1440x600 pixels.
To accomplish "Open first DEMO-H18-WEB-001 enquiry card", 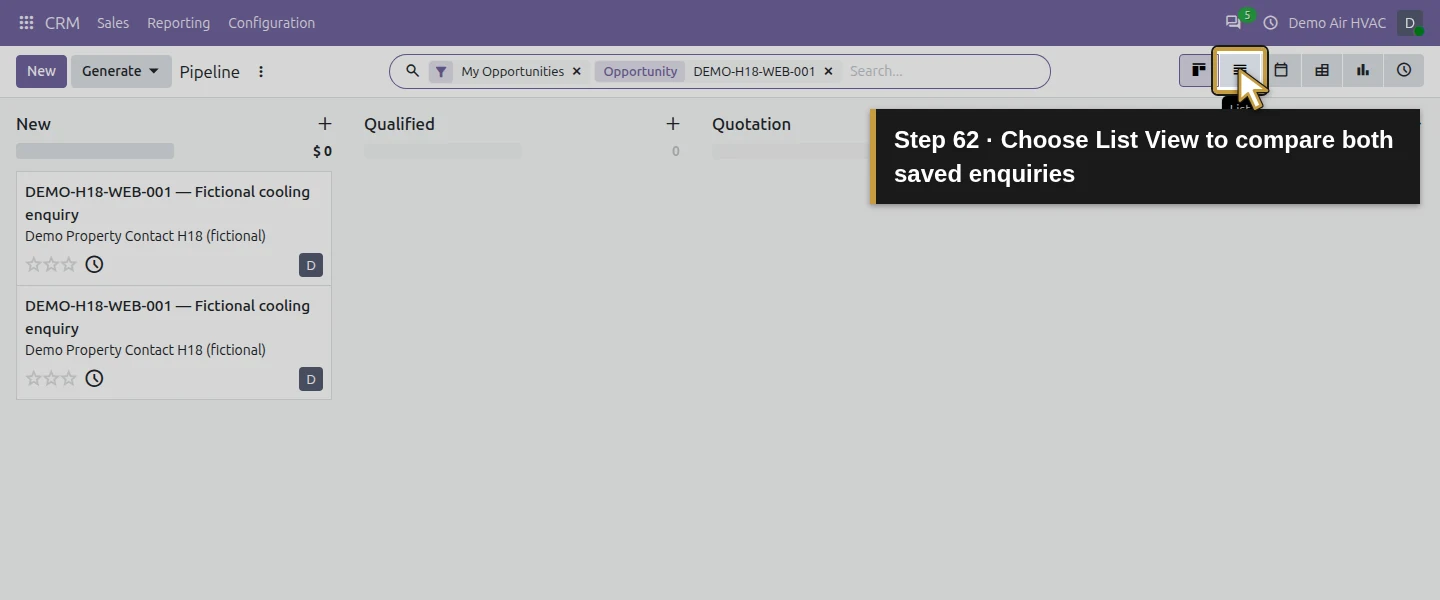I will (174, 228).
